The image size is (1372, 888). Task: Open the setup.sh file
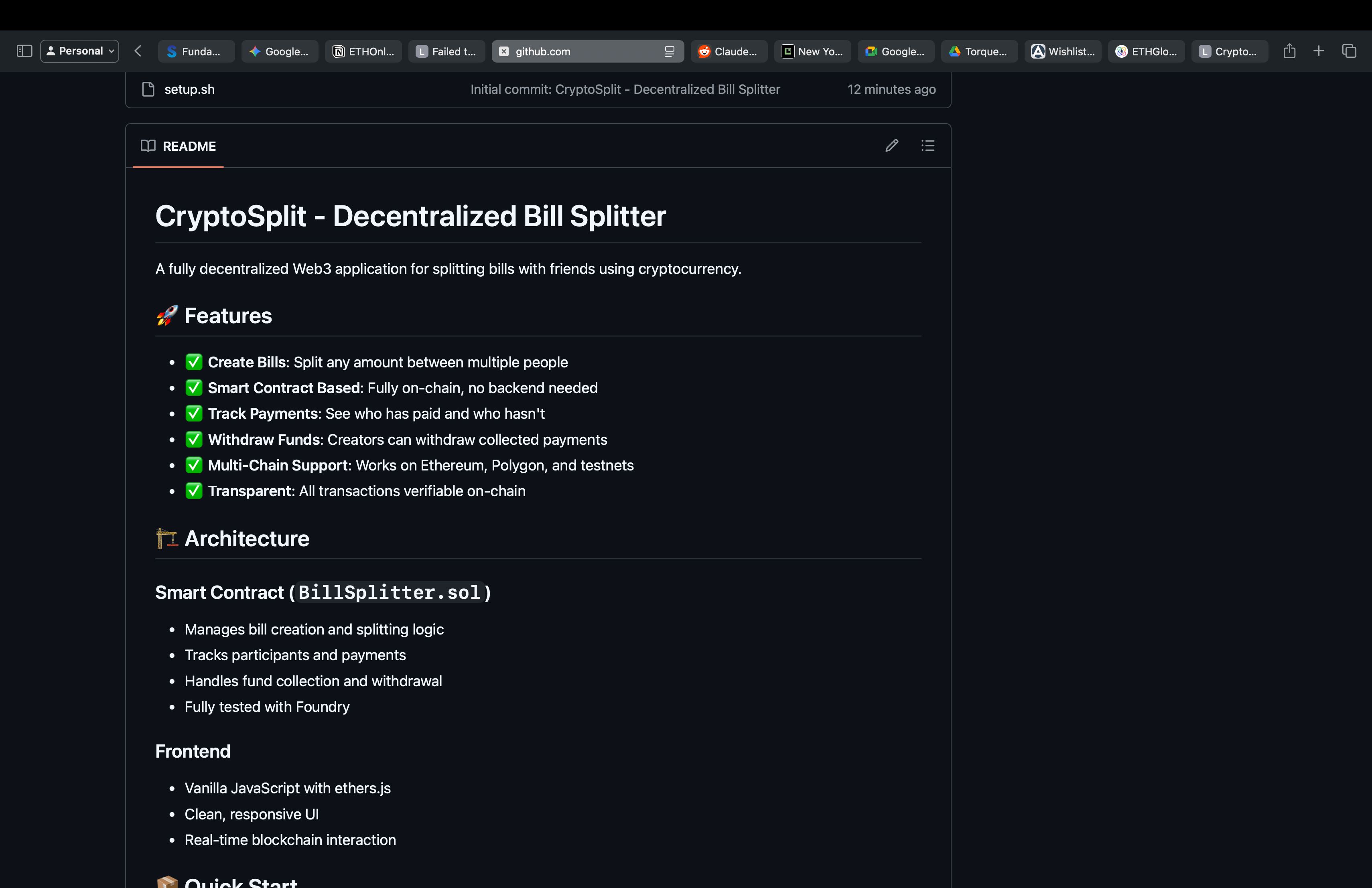(190, 89)
